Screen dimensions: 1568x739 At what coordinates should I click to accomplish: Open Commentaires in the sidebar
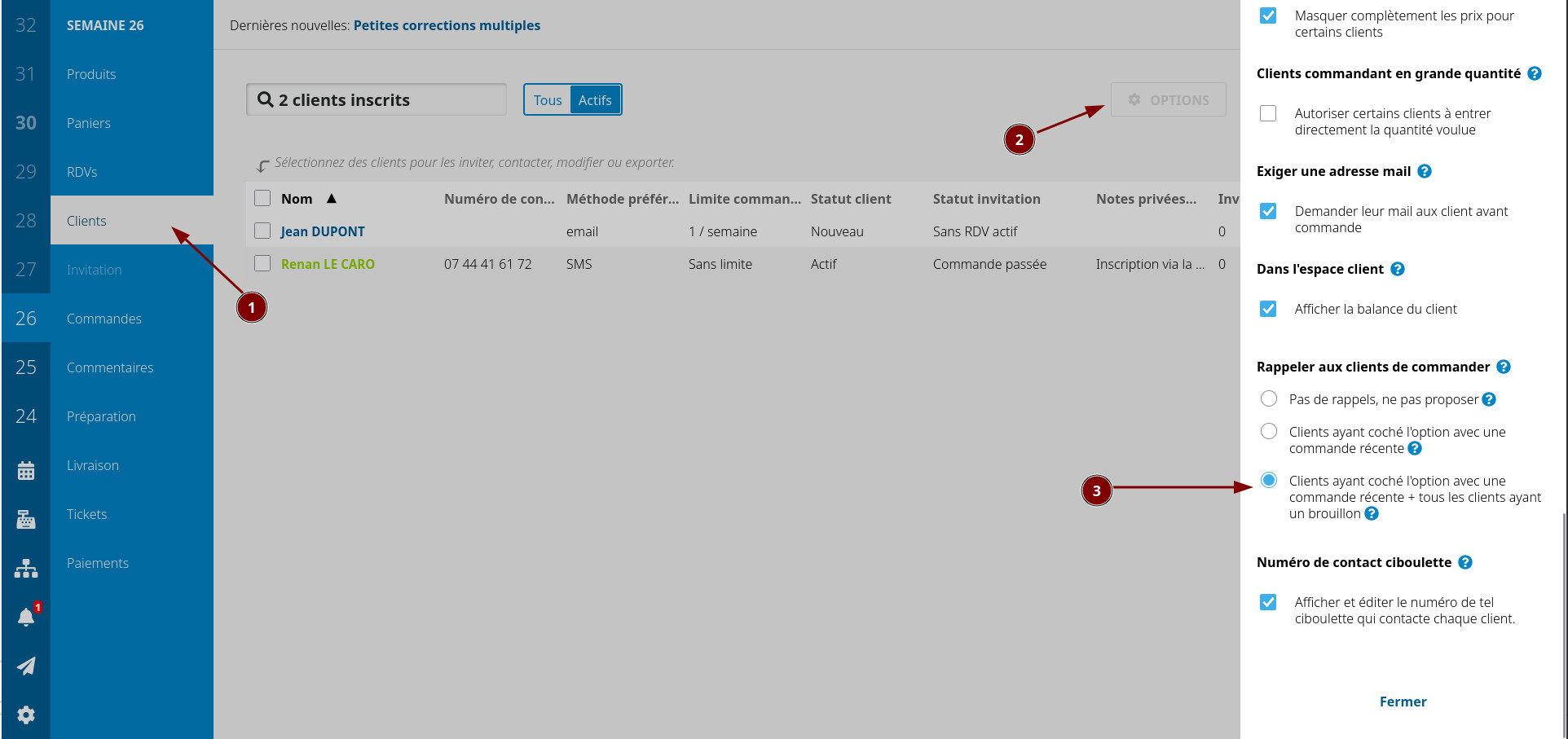click(x=132, y=367)
